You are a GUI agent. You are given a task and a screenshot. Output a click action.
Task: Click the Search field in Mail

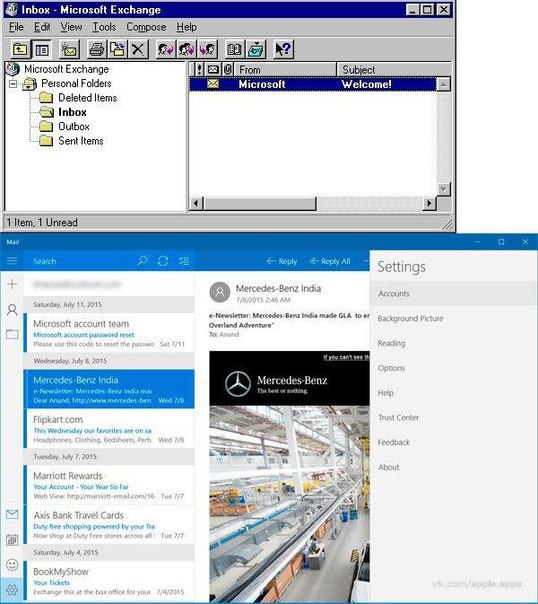81,261
